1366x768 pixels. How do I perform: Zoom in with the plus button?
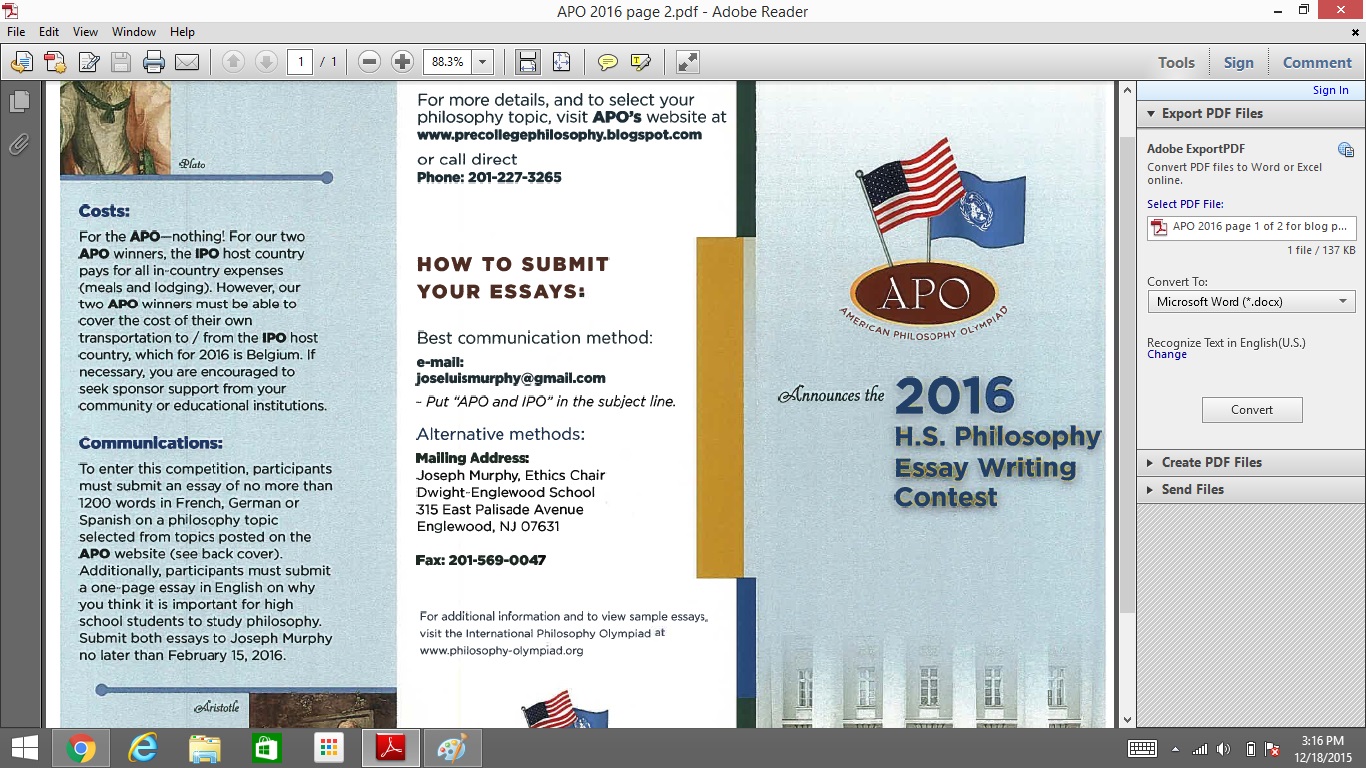[x=402, y=62]
